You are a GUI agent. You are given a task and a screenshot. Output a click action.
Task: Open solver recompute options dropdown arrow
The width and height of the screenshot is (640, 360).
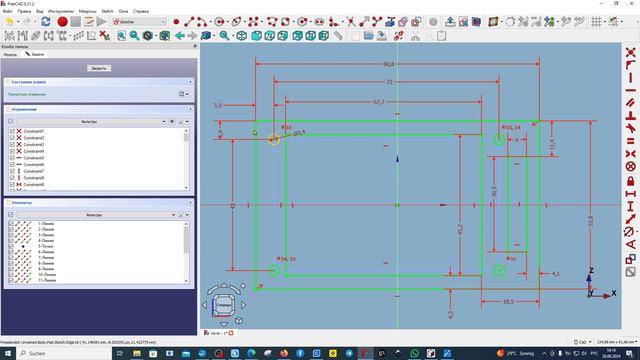pos(187,94)
